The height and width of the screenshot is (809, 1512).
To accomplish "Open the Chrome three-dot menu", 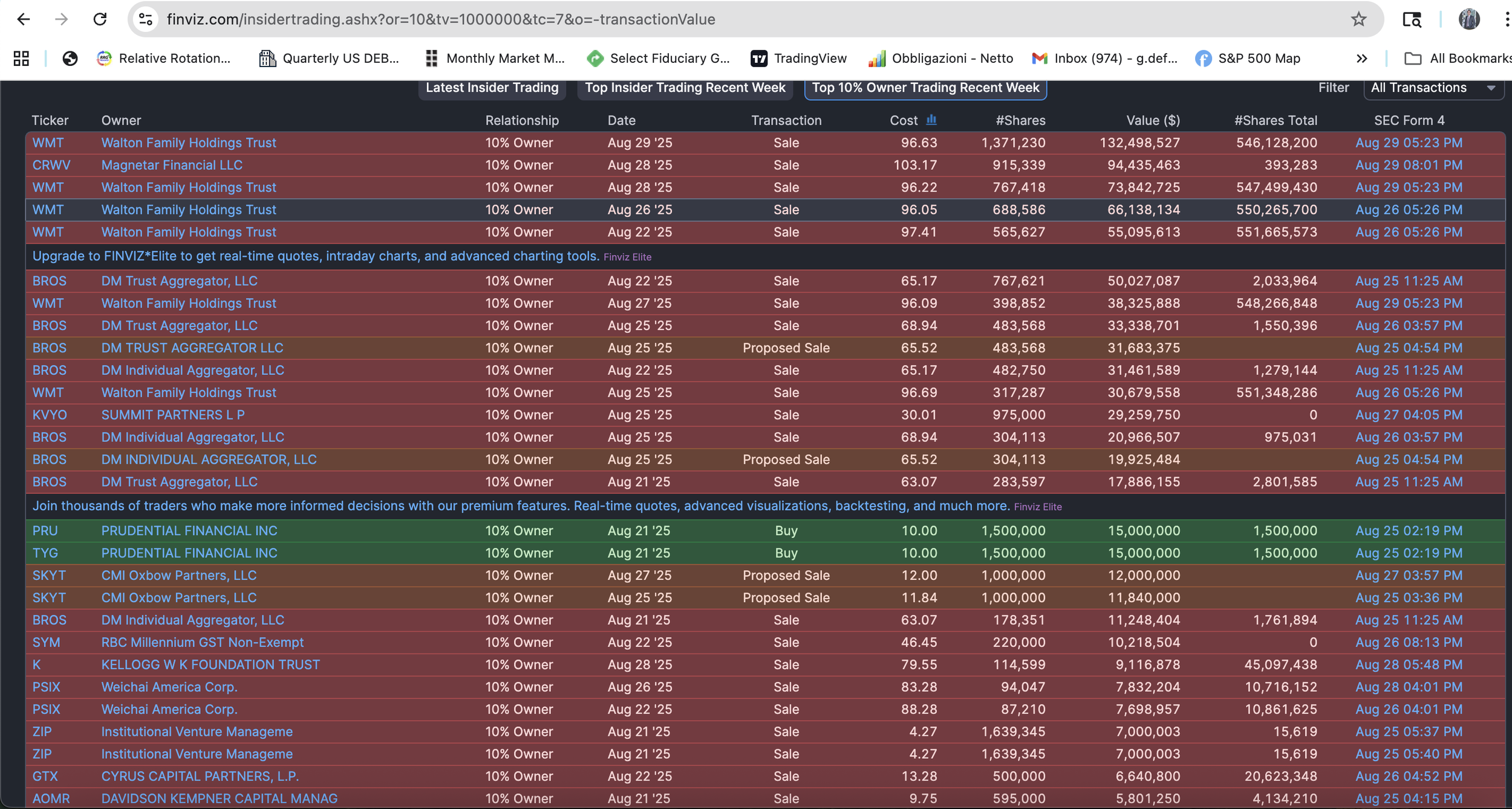I will pos(1506,19).
